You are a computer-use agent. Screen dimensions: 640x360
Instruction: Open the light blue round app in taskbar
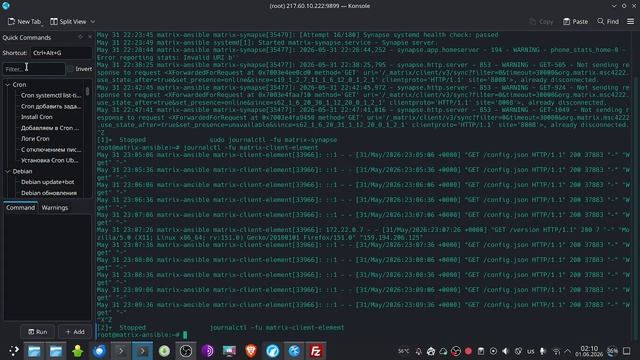[272, 351]
